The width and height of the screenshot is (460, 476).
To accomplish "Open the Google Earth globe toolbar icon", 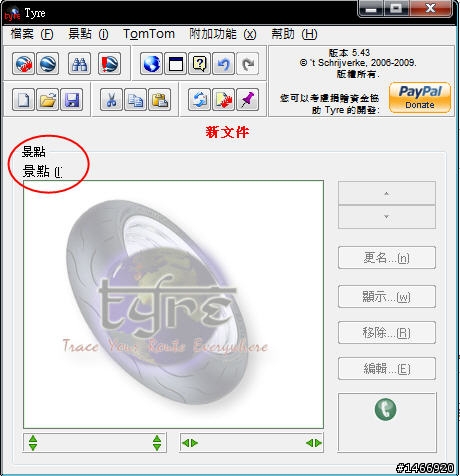I will pyautogui.click(x=48, y=63).
